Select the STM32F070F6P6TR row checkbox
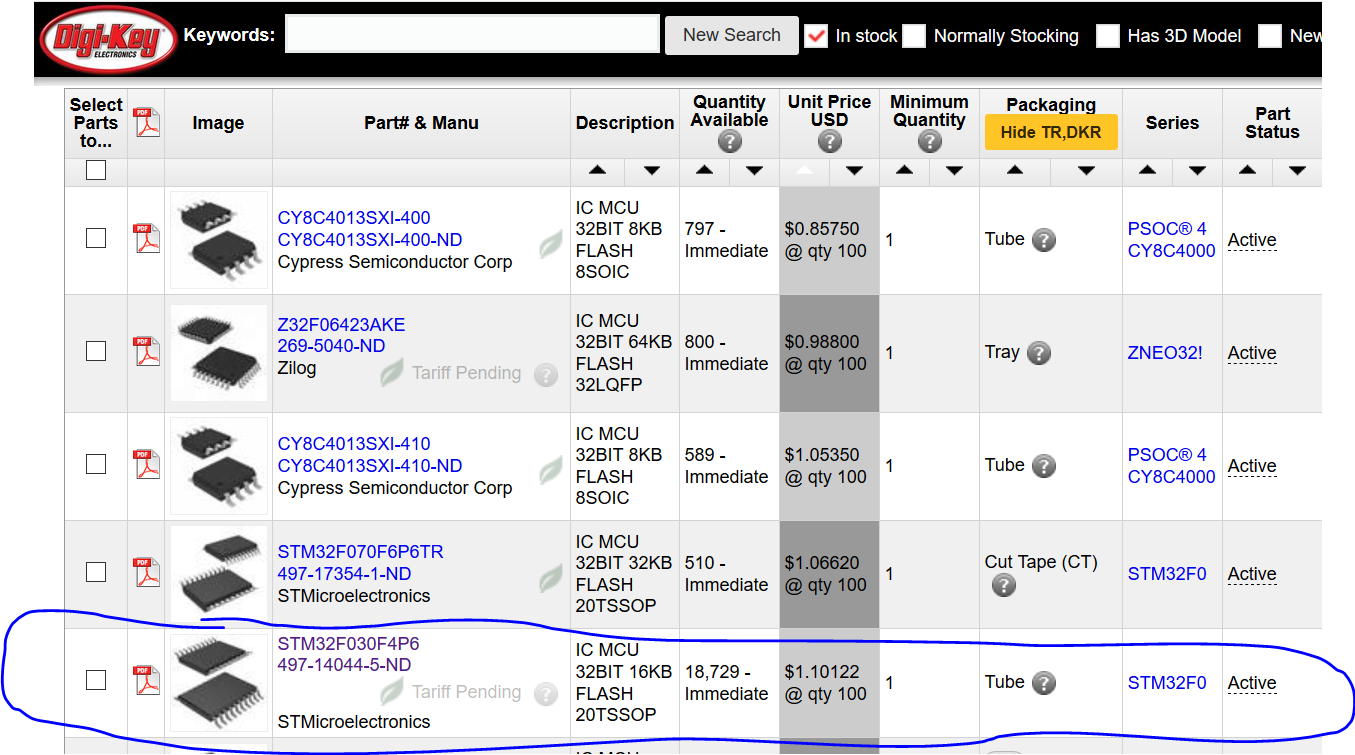The image size is (1355, 755). pos(96,572)
